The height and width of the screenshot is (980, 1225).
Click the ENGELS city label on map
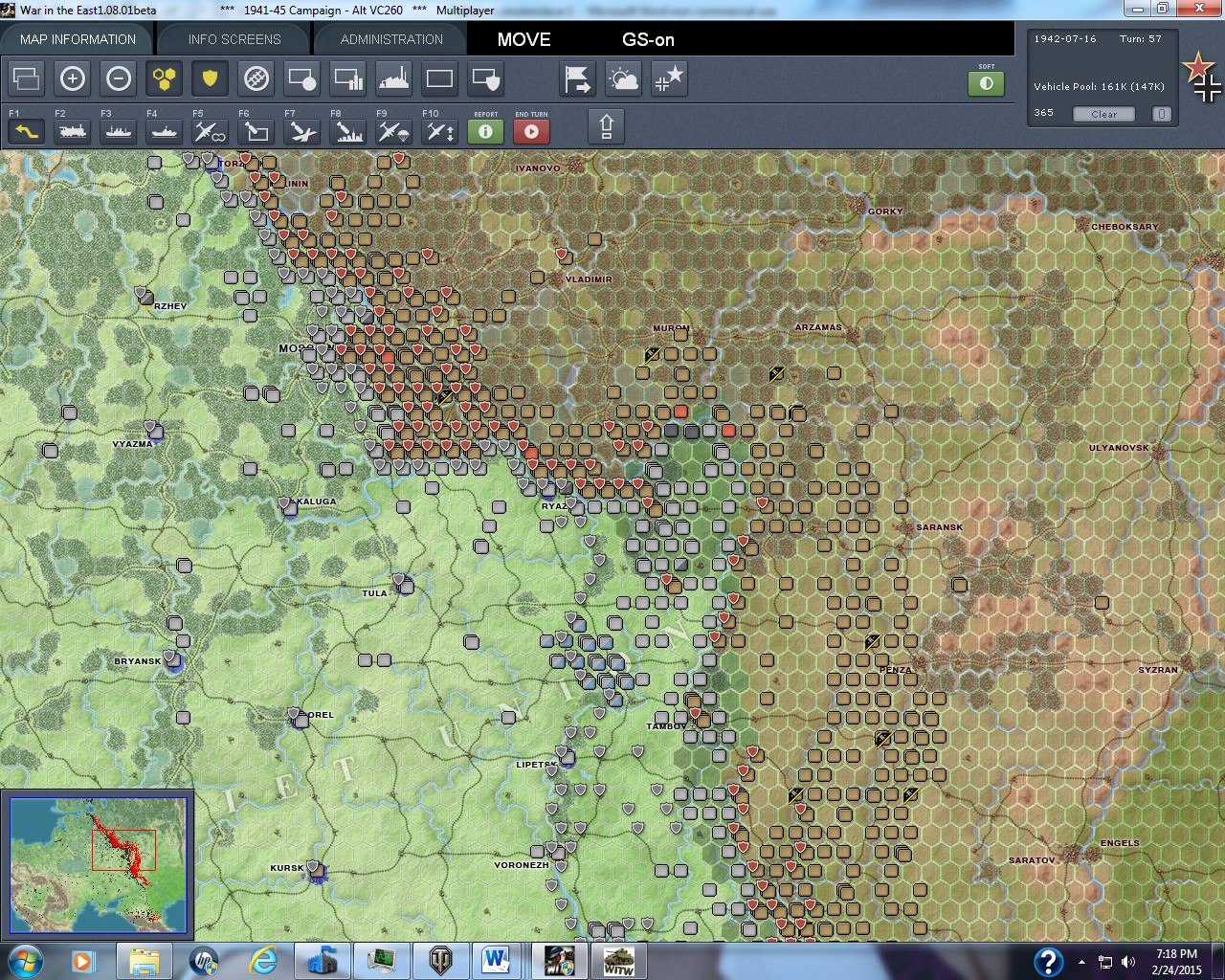point(1120,843)
